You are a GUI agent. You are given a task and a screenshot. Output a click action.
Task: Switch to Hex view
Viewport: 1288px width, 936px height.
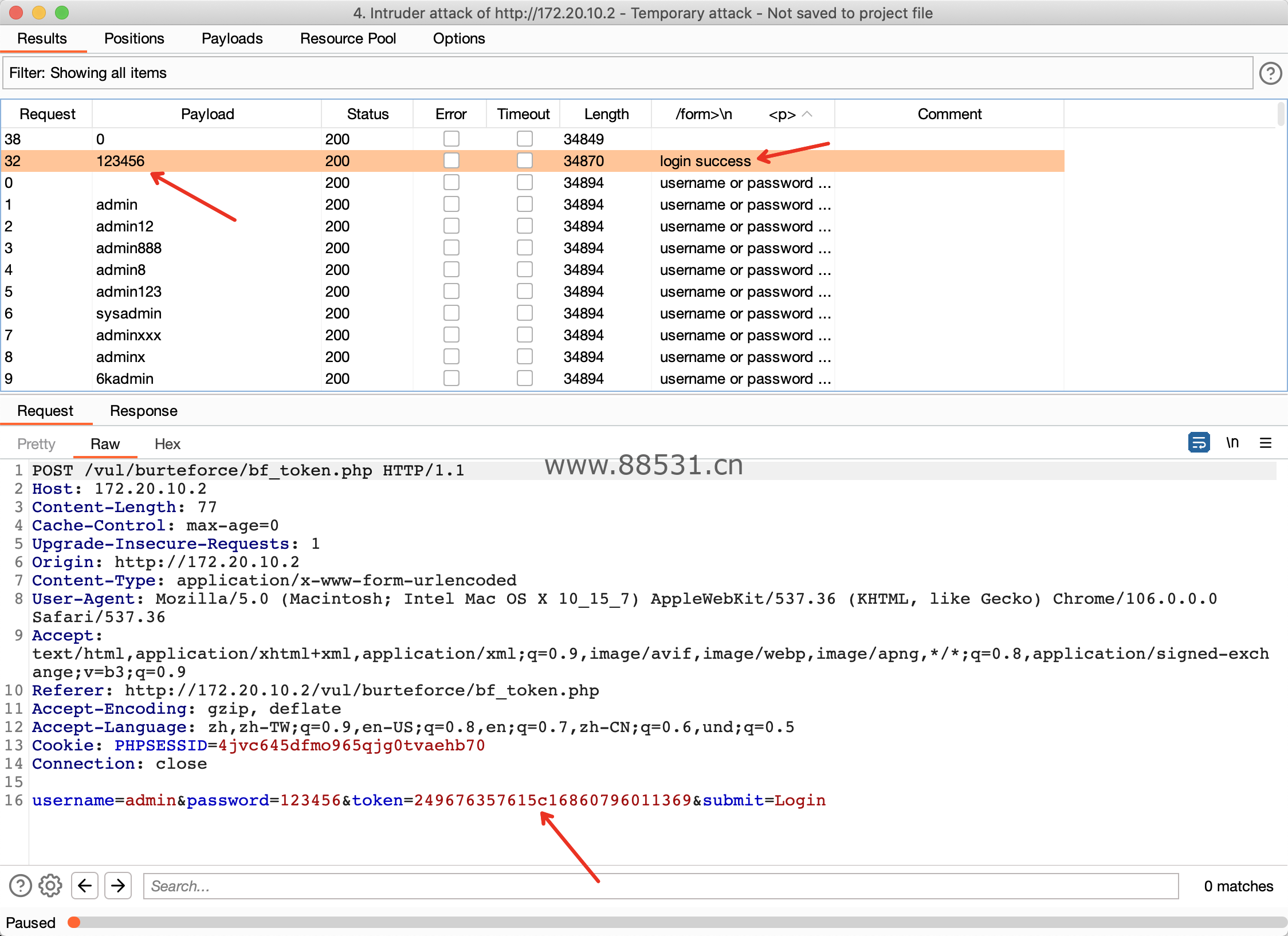(167, 444)
